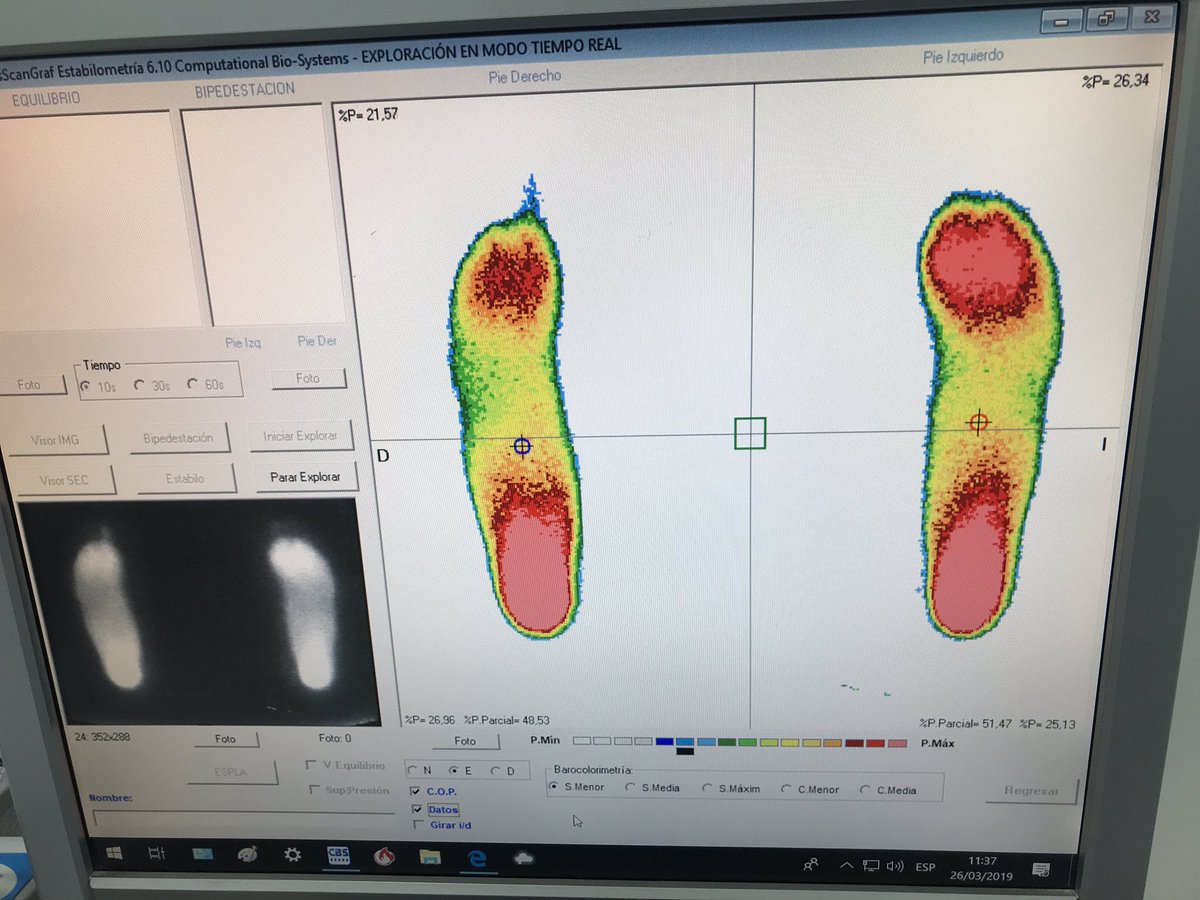The image size is (1200, 900).
Task: Click the Parar Explorar button
Action: click(305, 477)
